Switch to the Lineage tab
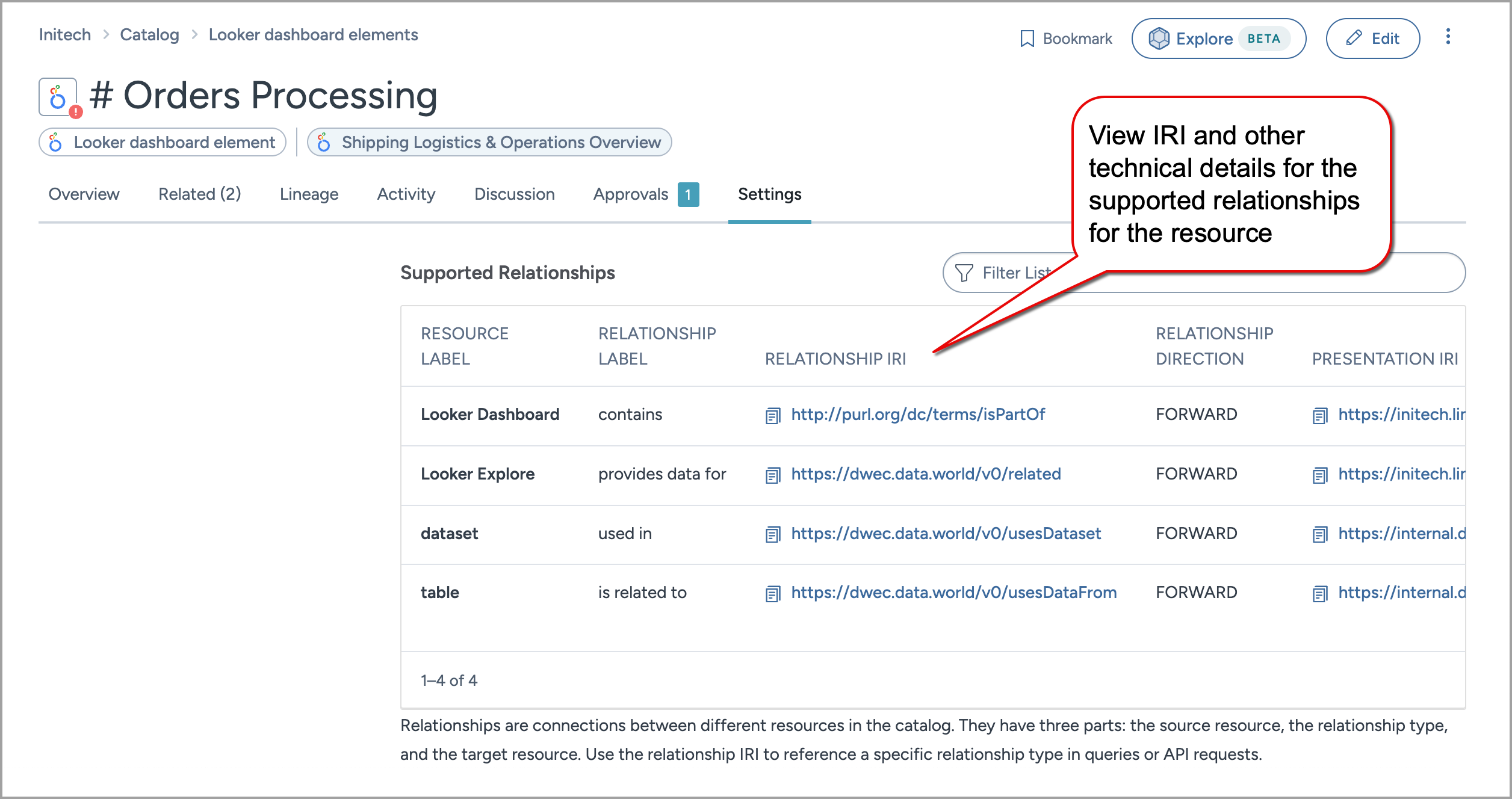The width and height of the screenshot is (1512, 799). click(309, 194)
